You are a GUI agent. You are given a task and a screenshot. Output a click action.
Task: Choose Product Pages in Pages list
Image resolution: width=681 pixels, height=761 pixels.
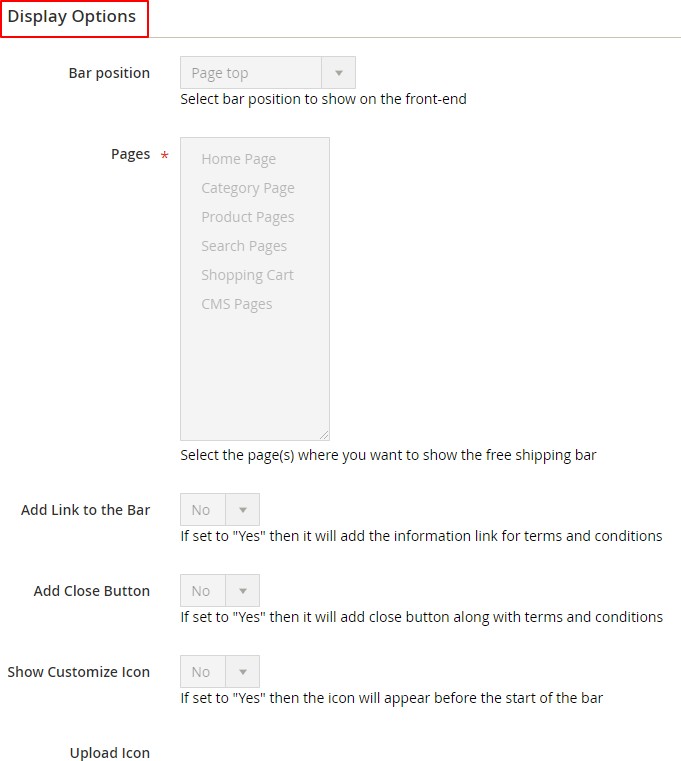pyautogui.click(x=247, y=217)
